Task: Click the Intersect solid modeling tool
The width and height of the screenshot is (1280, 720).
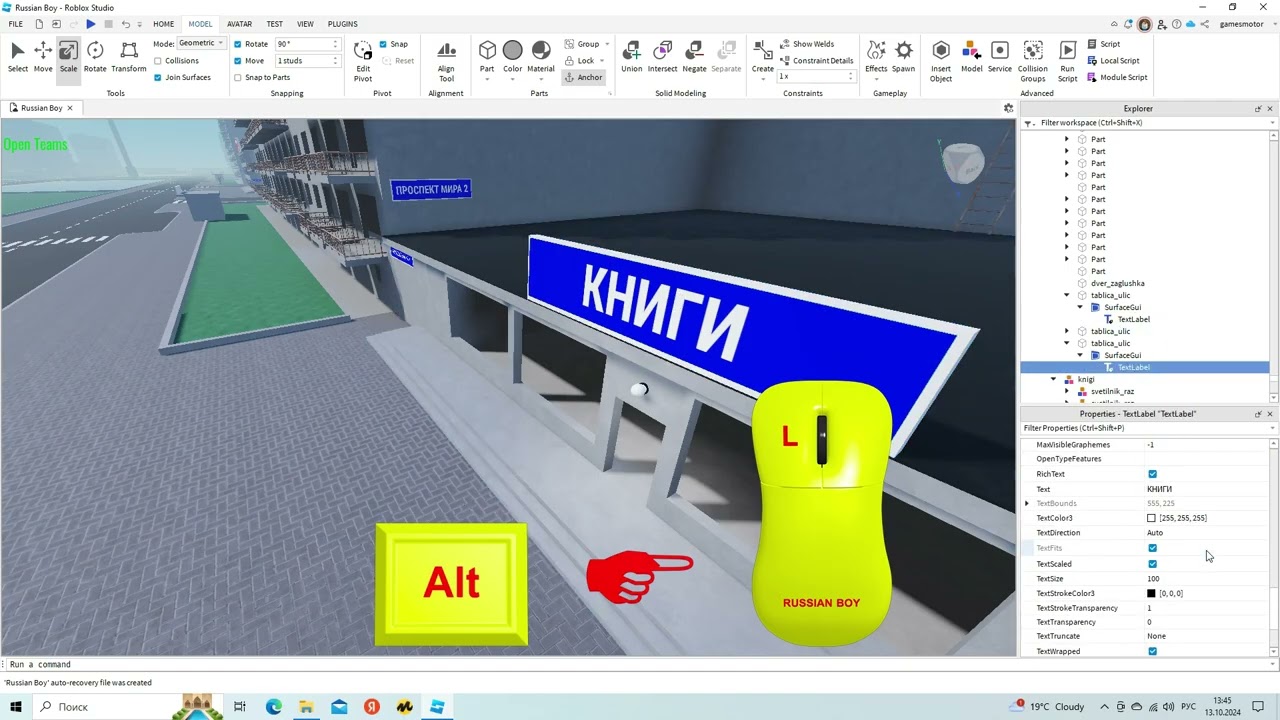Action: coord(662,57)
